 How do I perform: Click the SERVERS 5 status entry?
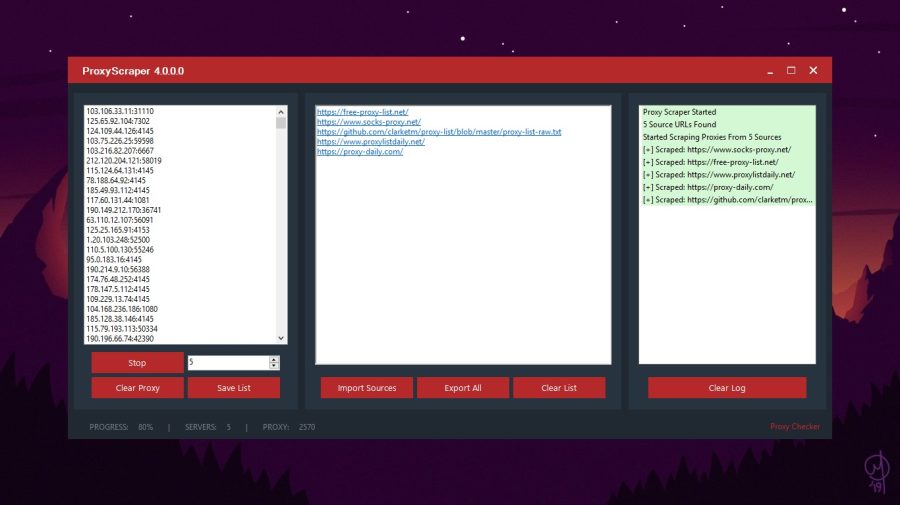tap(208, 427)
